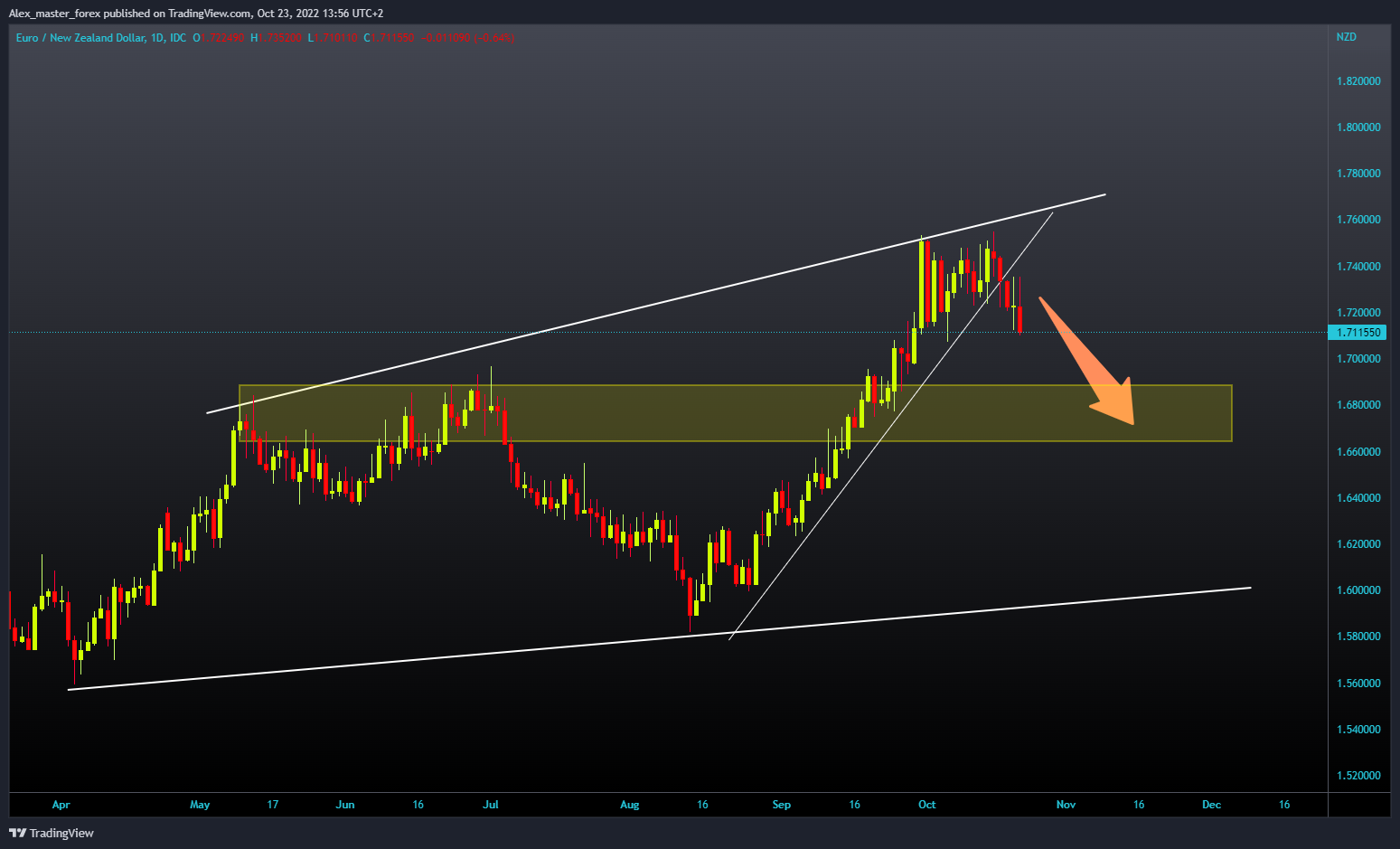
Task: Click the NZD currency label
Action: tap(1346, 37)
